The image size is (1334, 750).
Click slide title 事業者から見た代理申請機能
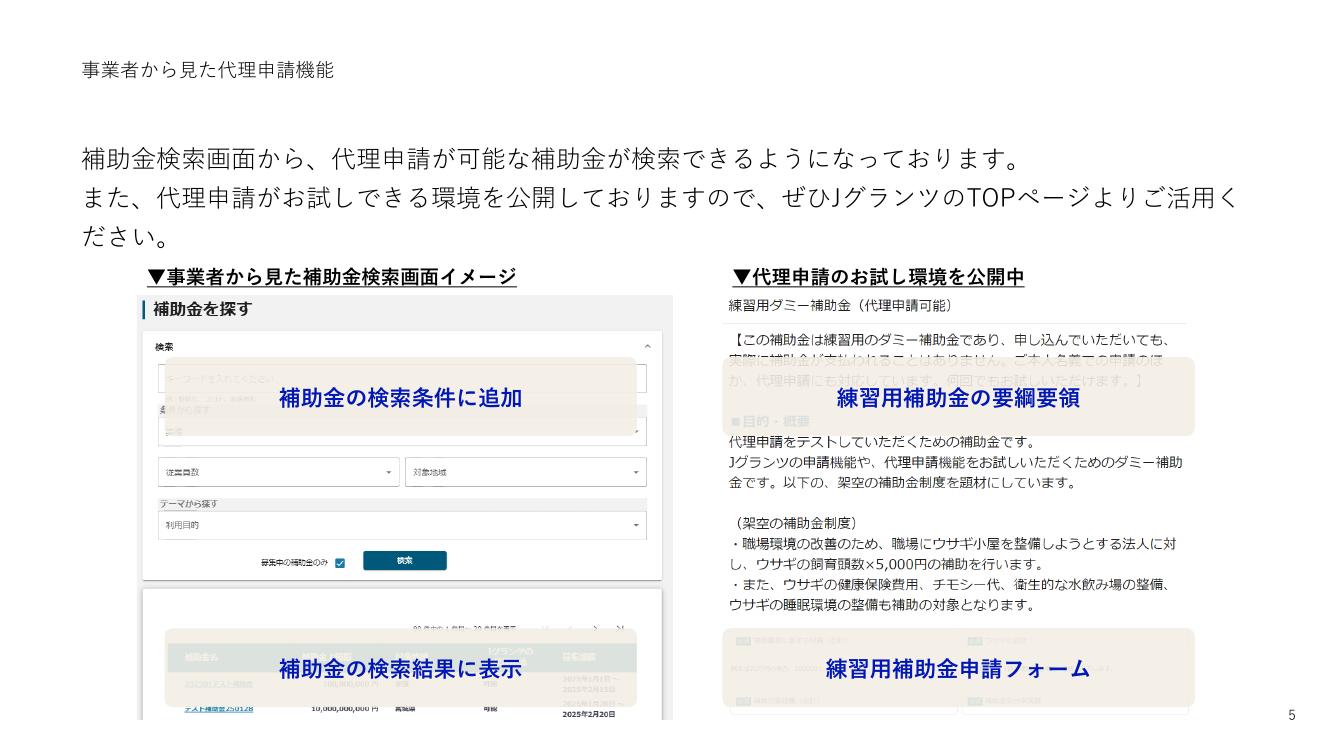(208, 70)
